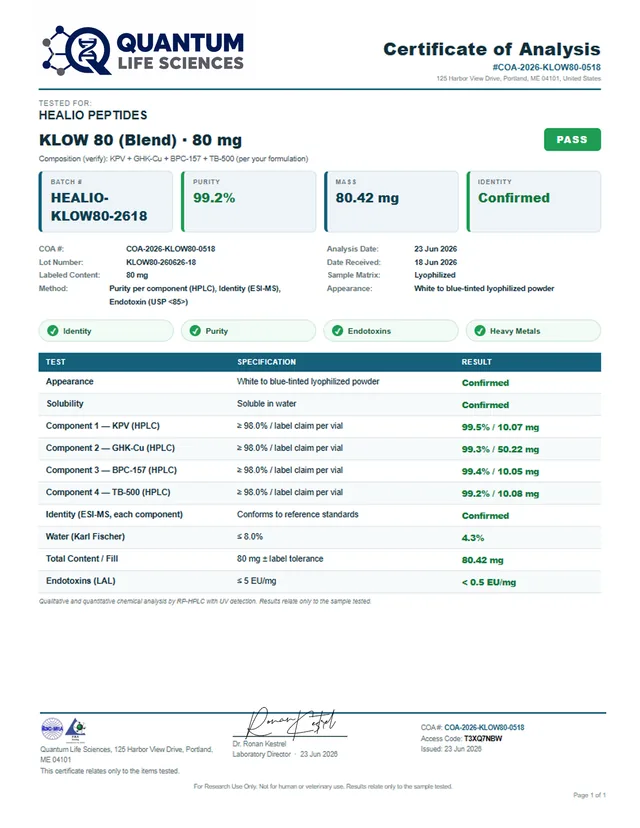Screen dimensions: 640x828
Task: Click Component 3 — BPC-157 (HPLC) row
Action: click(x=319, y=471)
